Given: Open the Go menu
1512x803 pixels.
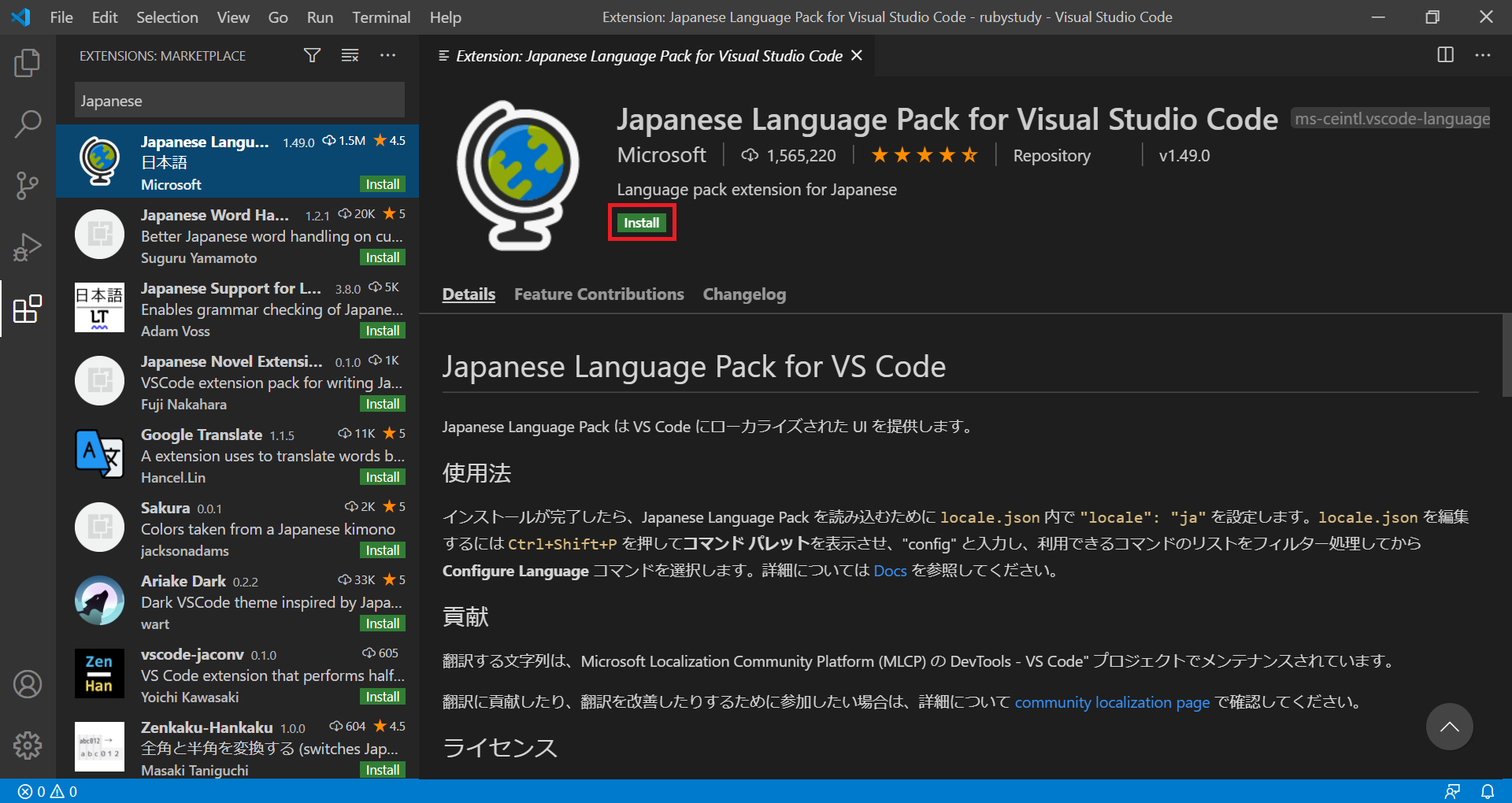Looking at the screenshot, I should (278, 17).
